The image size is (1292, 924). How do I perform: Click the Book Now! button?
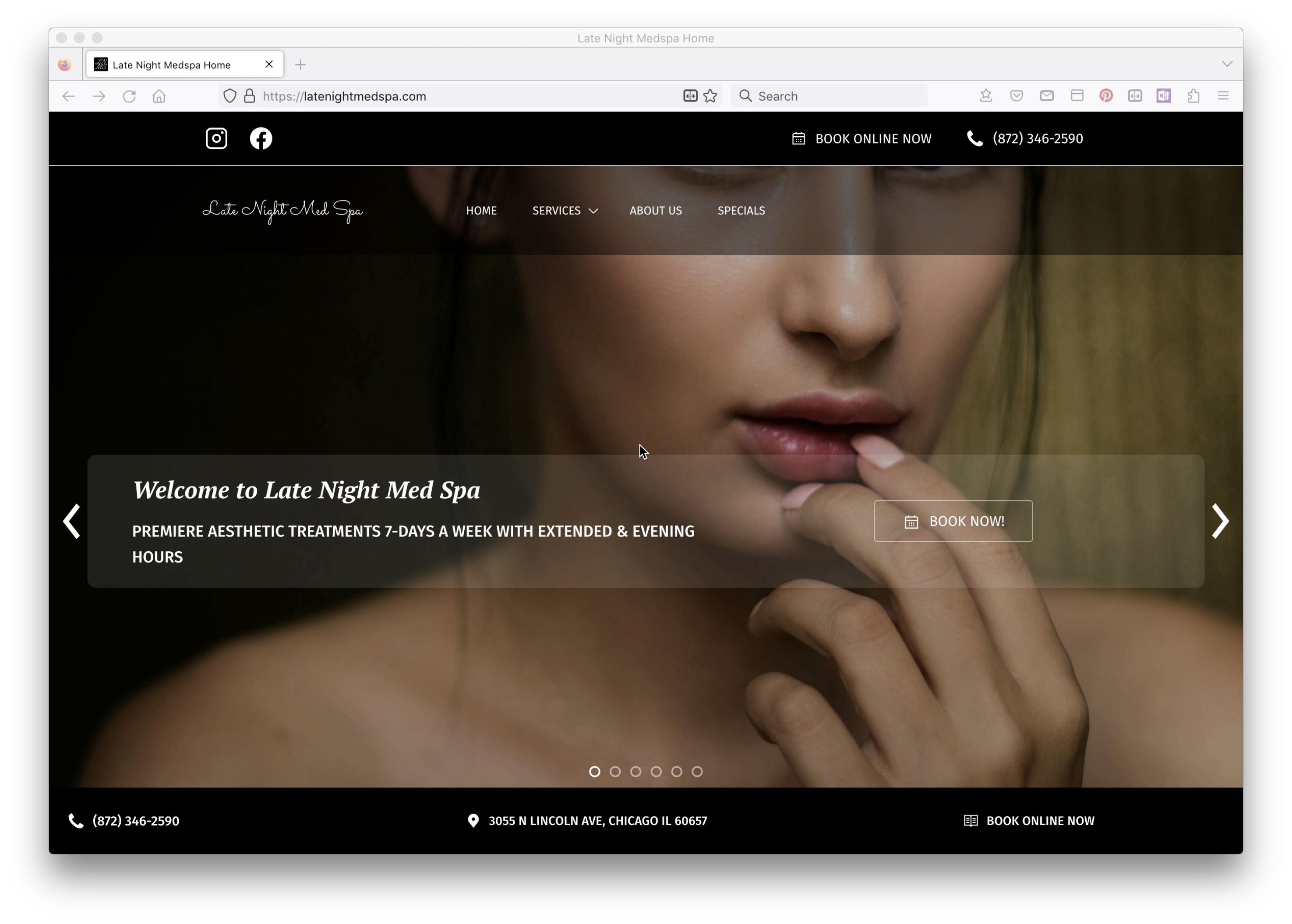click(x=953, y=521)
